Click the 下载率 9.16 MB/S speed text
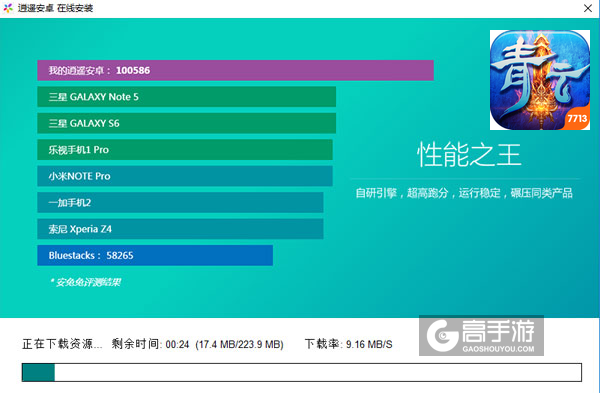 click(348, 344)
